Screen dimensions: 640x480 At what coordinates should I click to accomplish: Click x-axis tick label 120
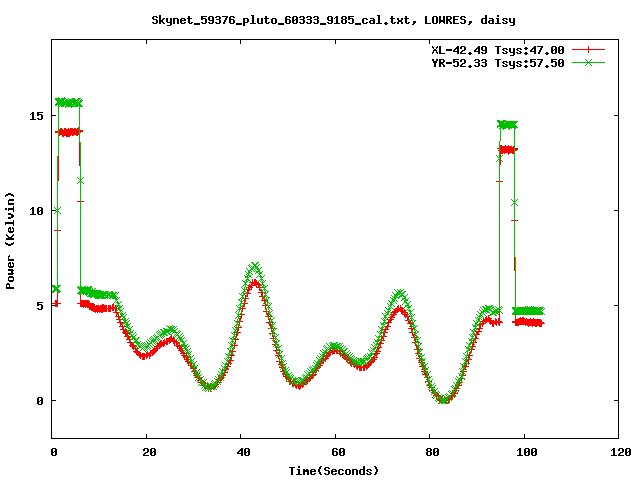[x=621, y=452]
